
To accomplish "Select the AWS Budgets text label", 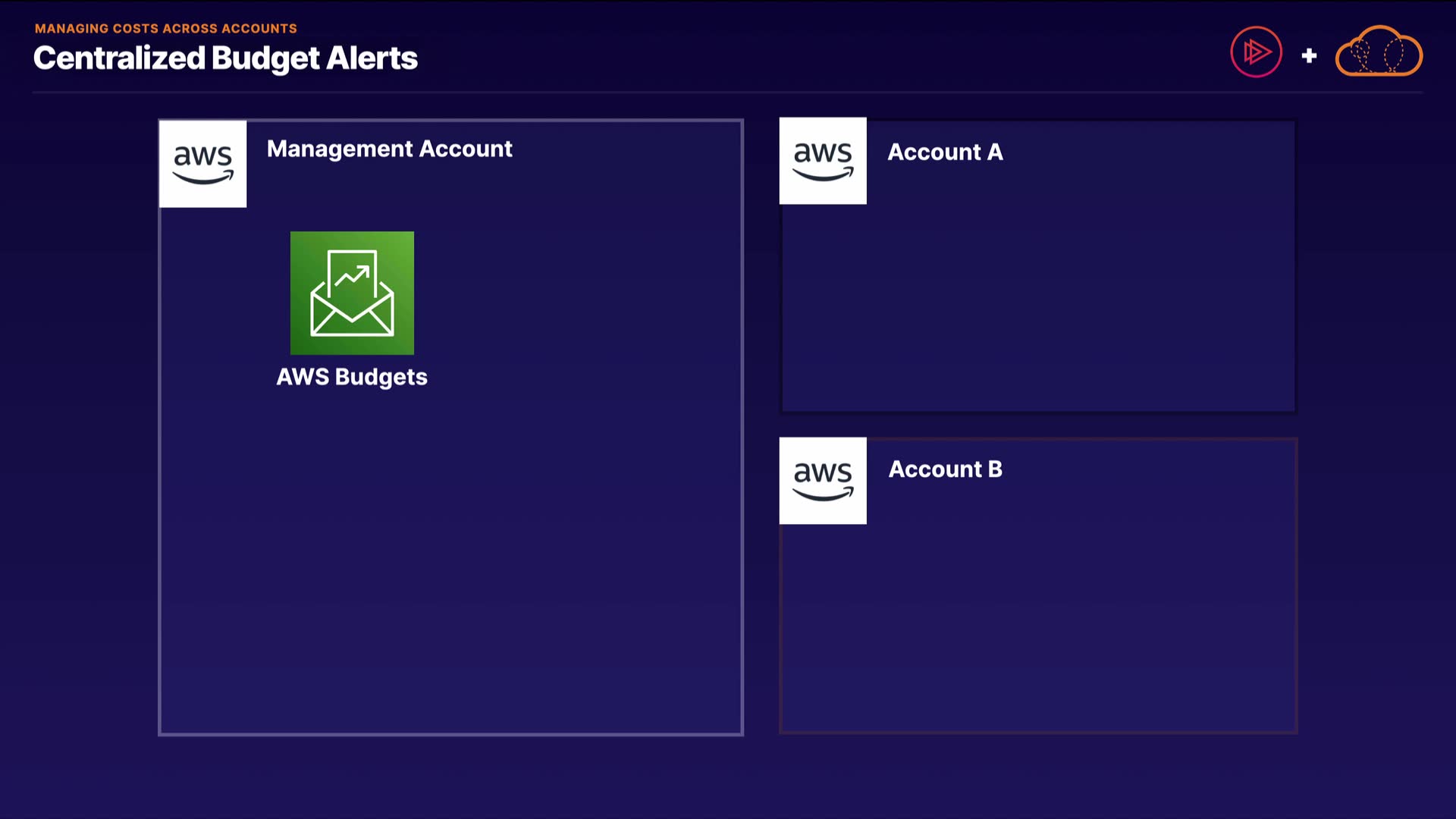I will 352,377.
